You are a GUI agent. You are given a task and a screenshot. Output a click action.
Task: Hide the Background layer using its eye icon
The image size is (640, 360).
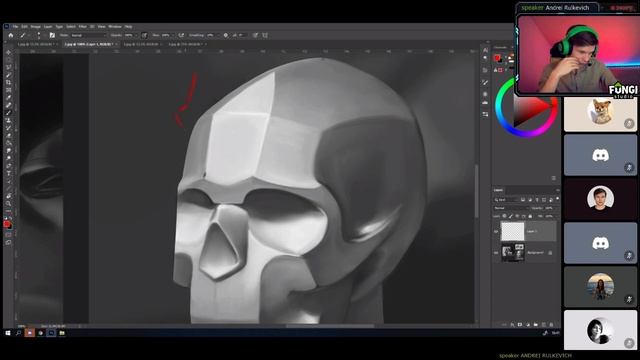[x=496, y=252]
